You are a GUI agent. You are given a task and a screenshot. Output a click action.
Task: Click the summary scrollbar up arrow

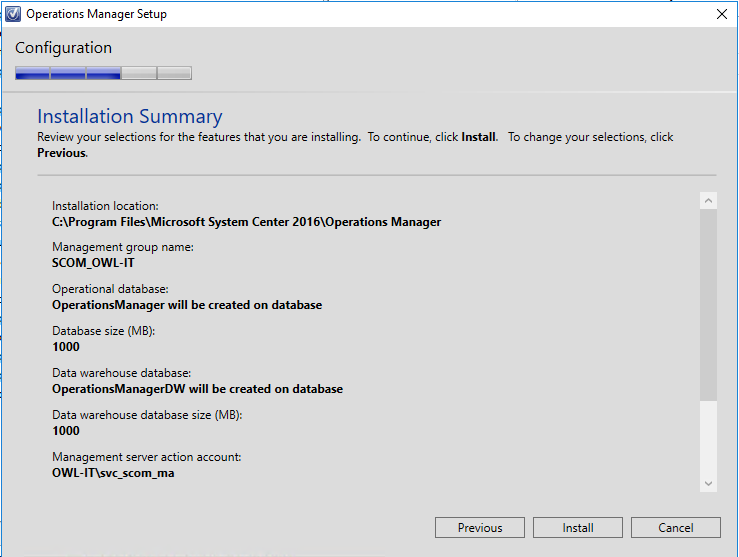pyautogui.click(x=708, y=201)
